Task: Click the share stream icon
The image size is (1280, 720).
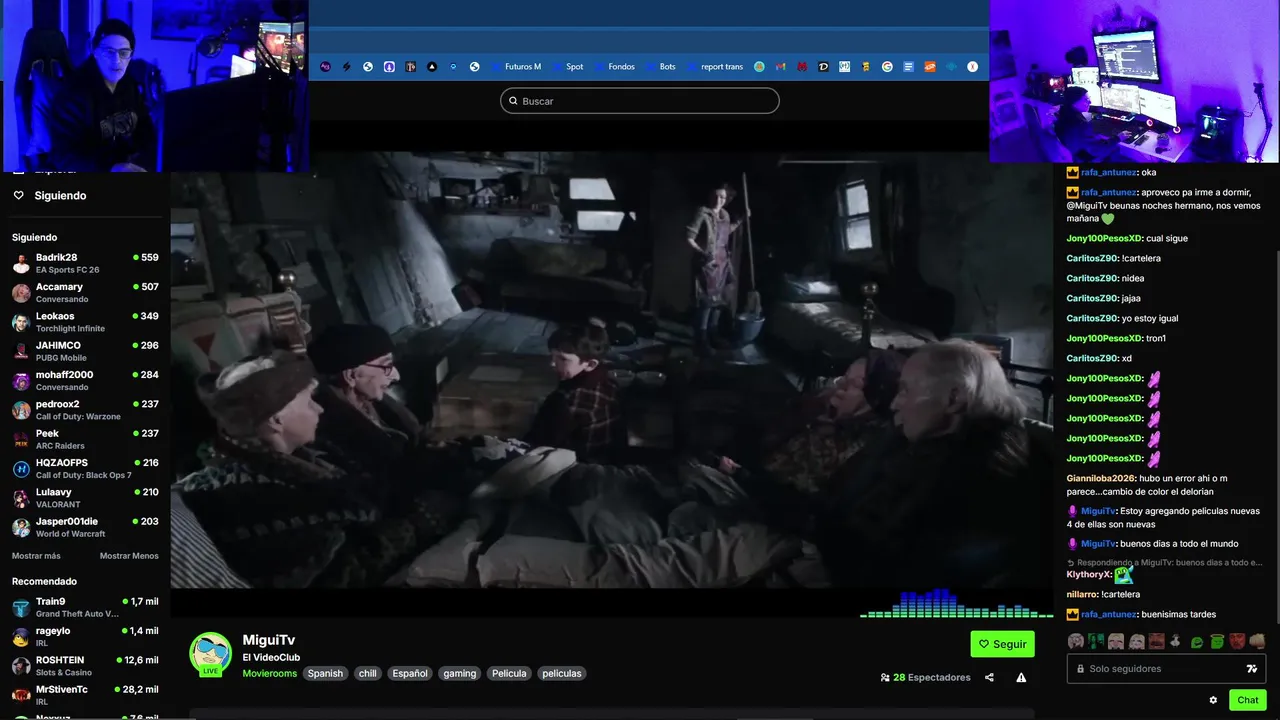Action: (x=989, y=677)
